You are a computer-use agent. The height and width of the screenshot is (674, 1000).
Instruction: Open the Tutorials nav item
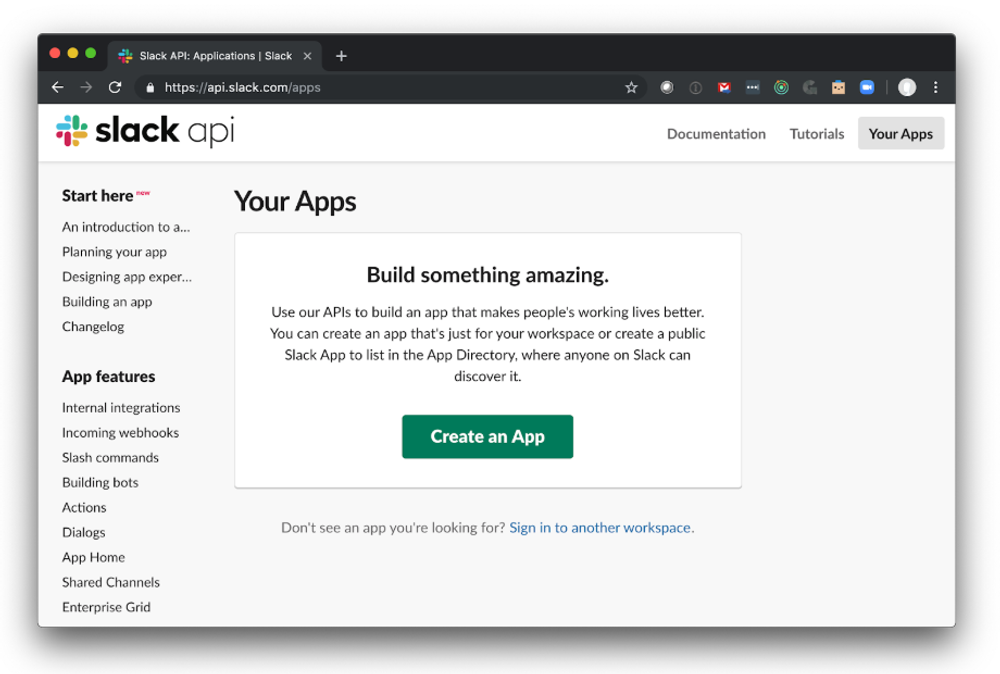point(816,134)
